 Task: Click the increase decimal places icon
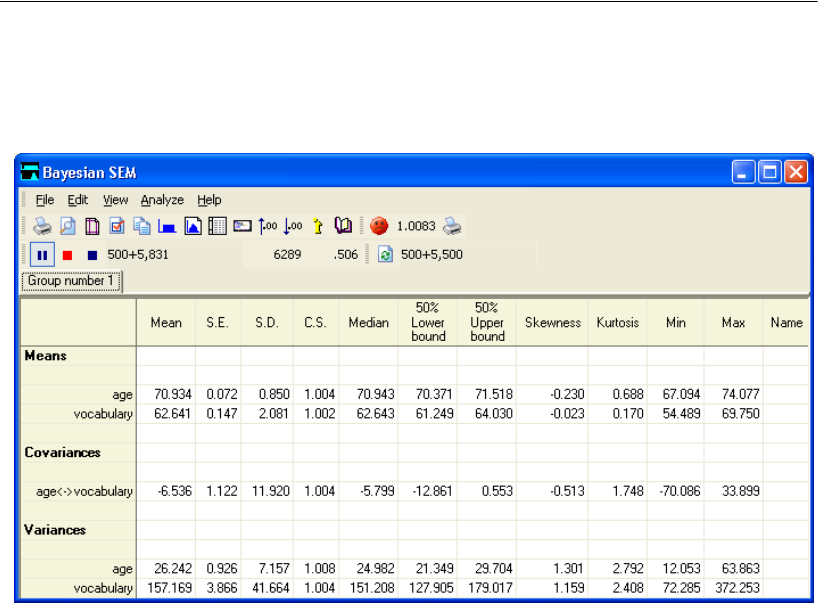[x=267, y=227]
